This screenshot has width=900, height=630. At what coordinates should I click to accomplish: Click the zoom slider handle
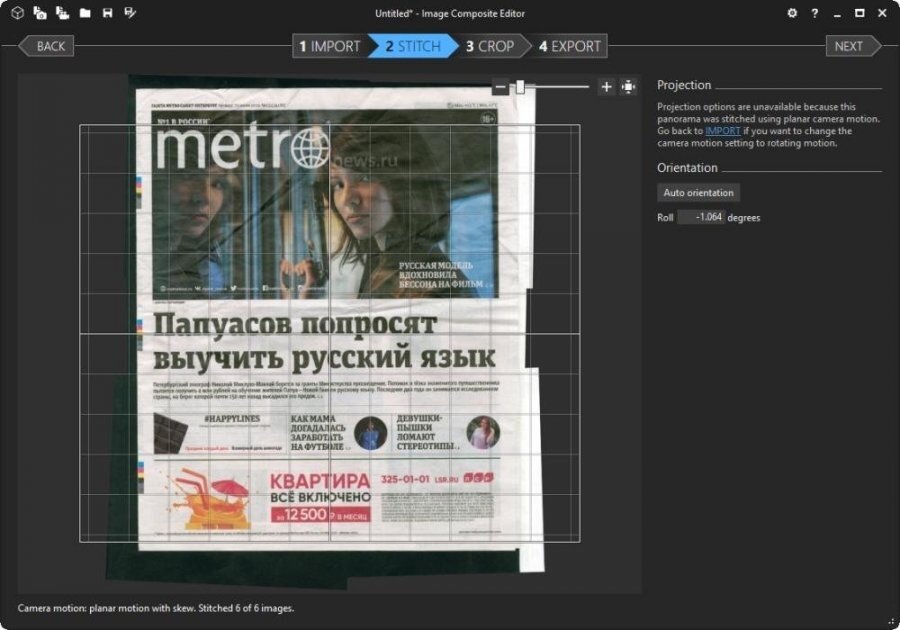[520, 87]
